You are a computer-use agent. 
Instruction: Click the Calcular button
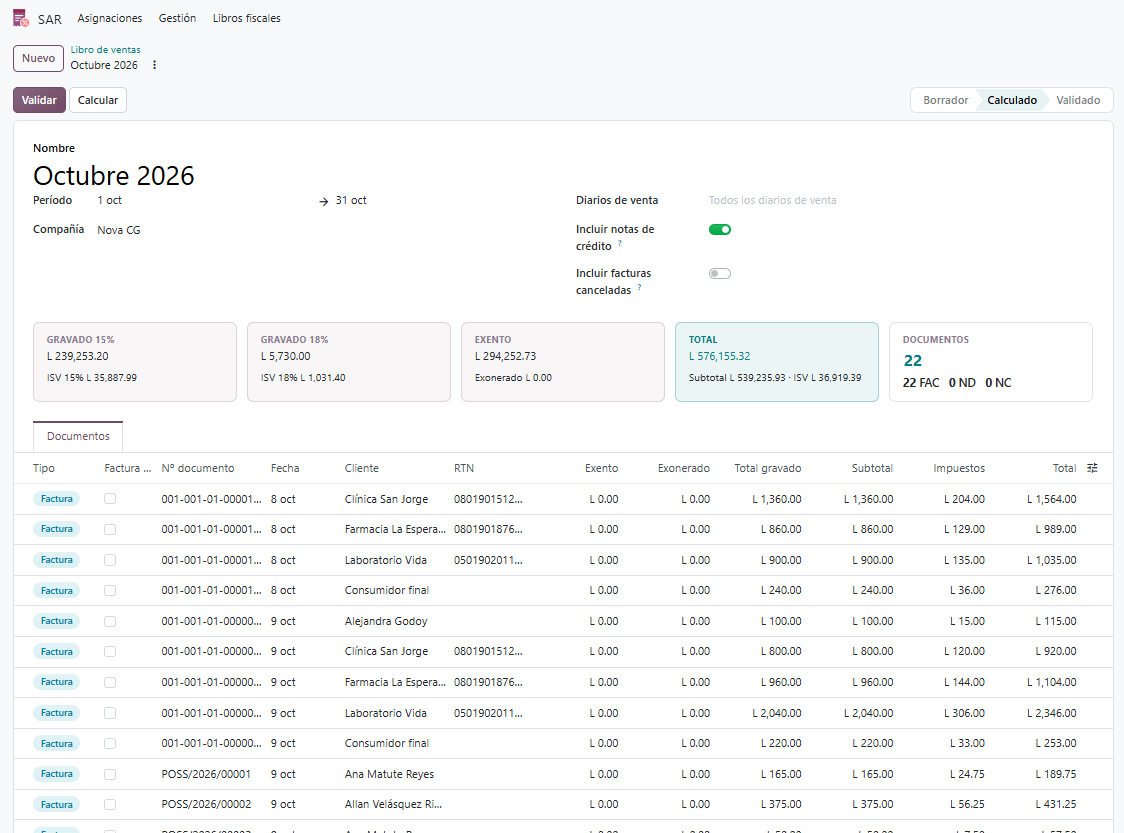97,100
